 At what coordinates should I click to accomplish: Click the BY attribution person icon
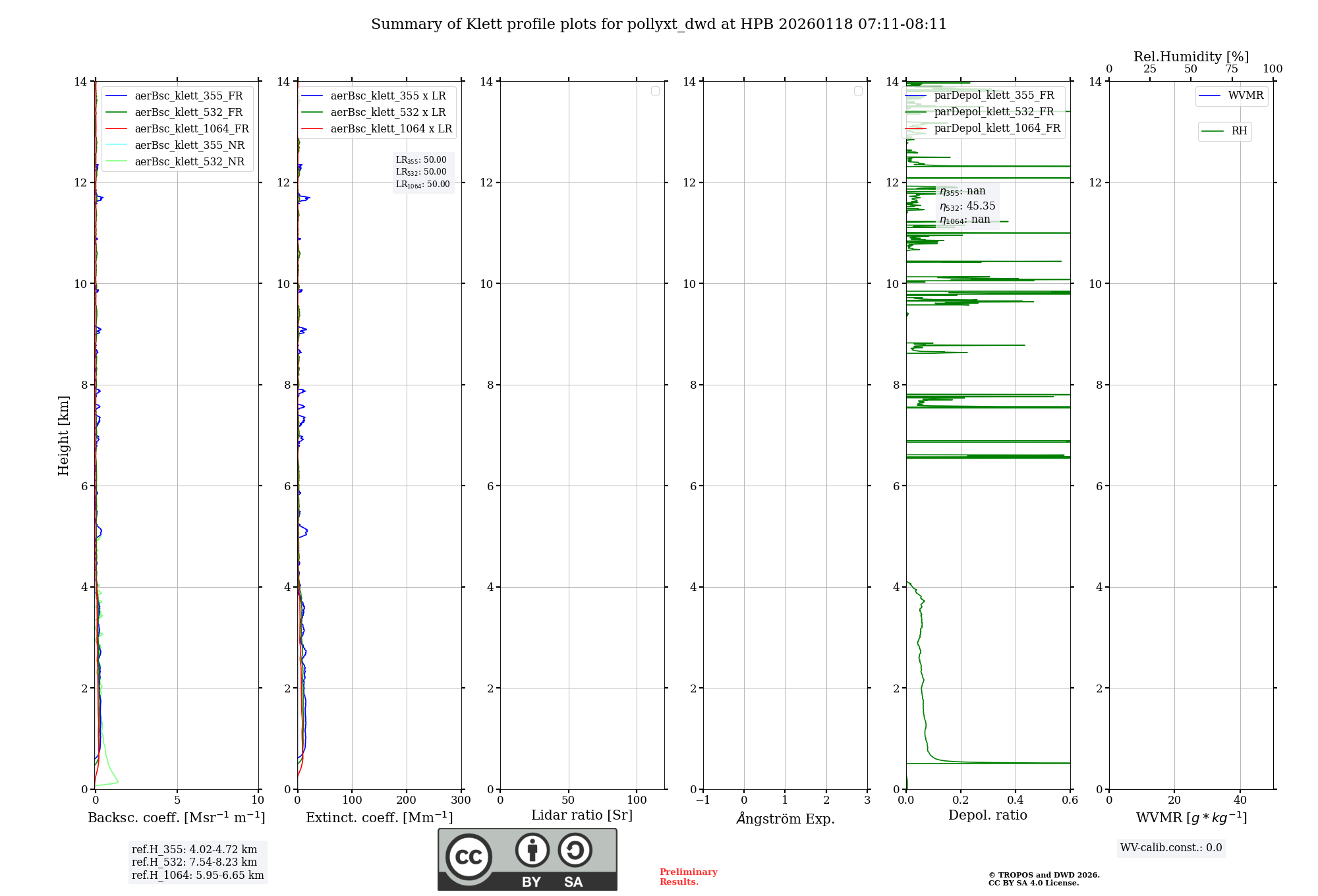coord(532,850)
